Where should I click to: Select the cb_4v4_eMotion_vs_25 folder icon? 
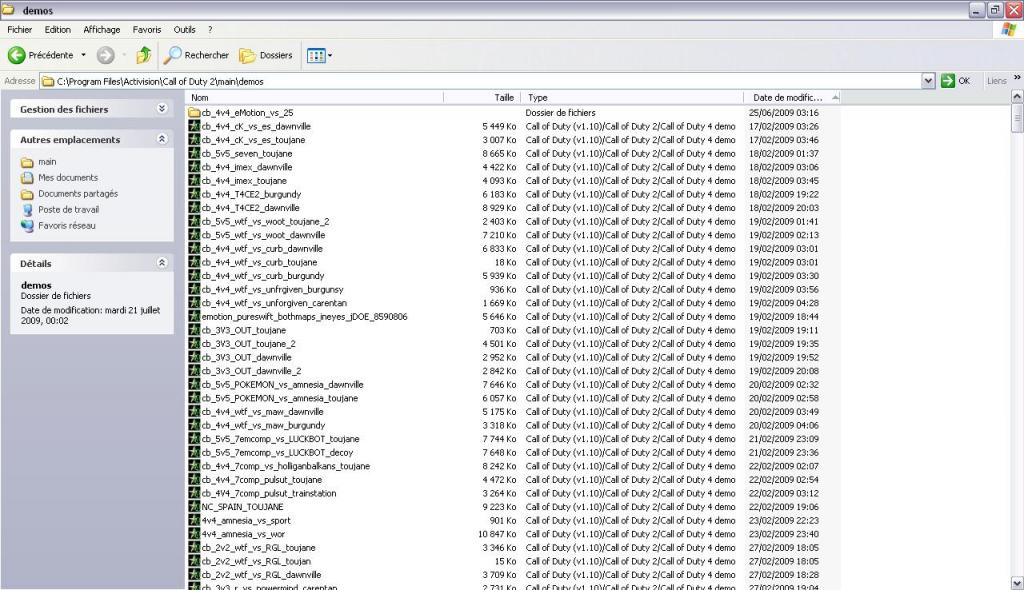tap(194, 112)
